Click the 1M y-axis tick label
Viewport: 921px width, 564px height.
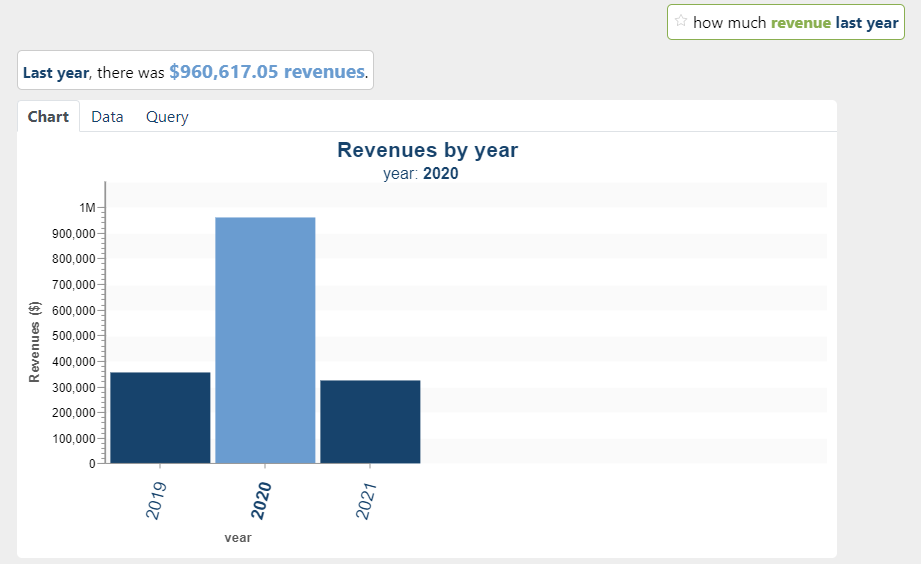(87, 208)
